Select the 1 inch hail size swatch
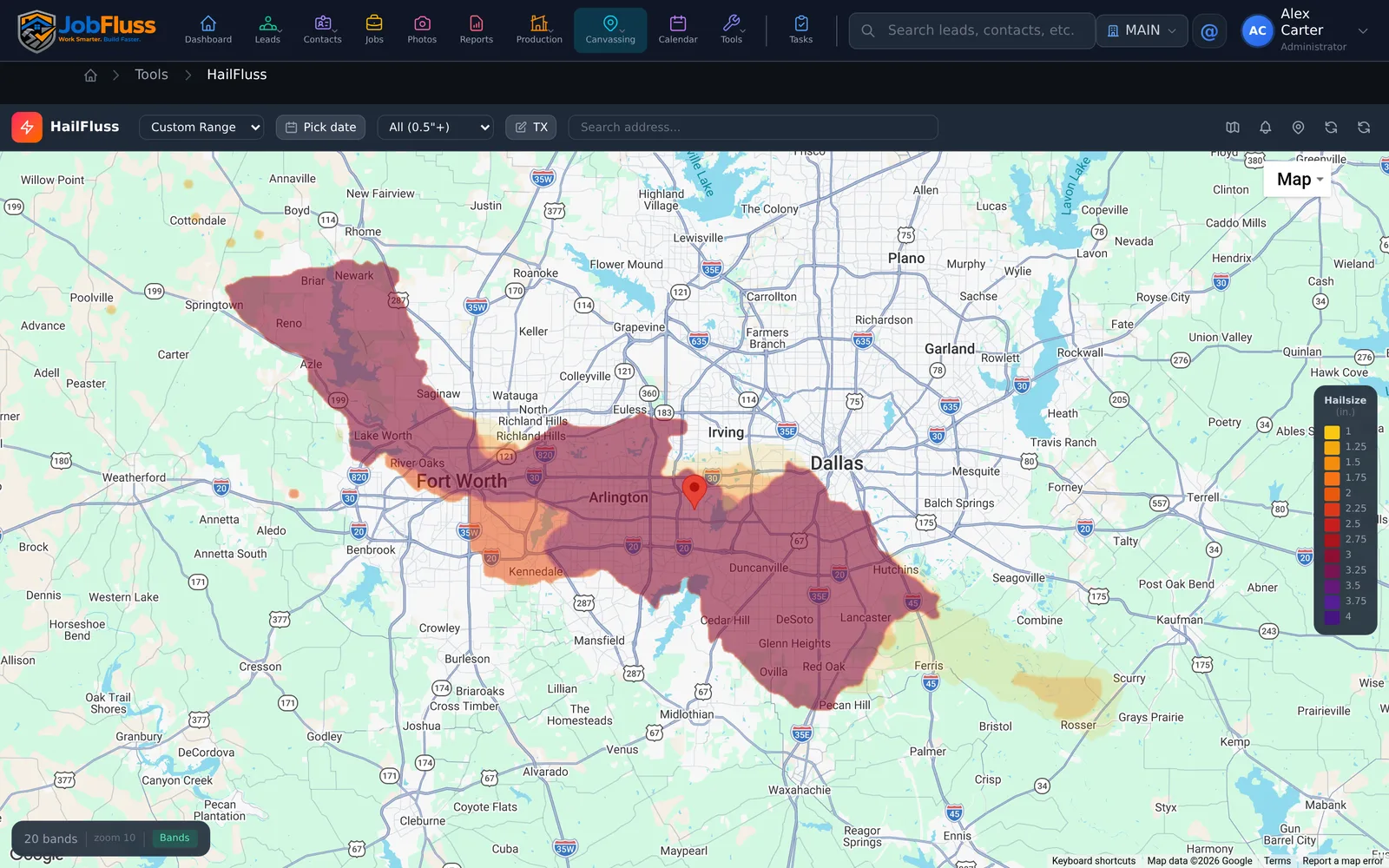The image size is (1389, 868). tap(1332, 431)
